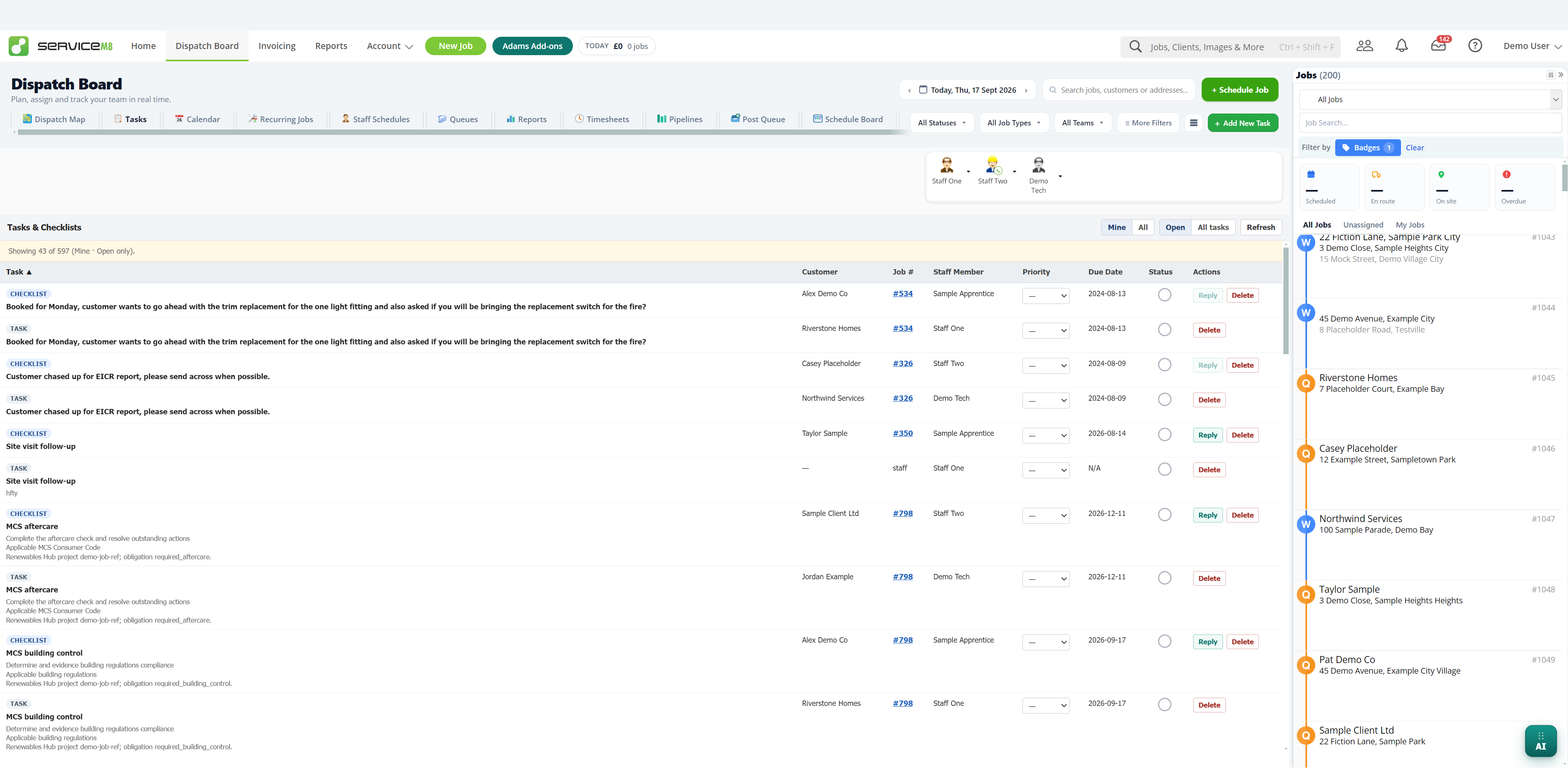This screenshot has width=1568, height=768.
Task: Select the Overdue status card
Action: (x=1525, y=187)
